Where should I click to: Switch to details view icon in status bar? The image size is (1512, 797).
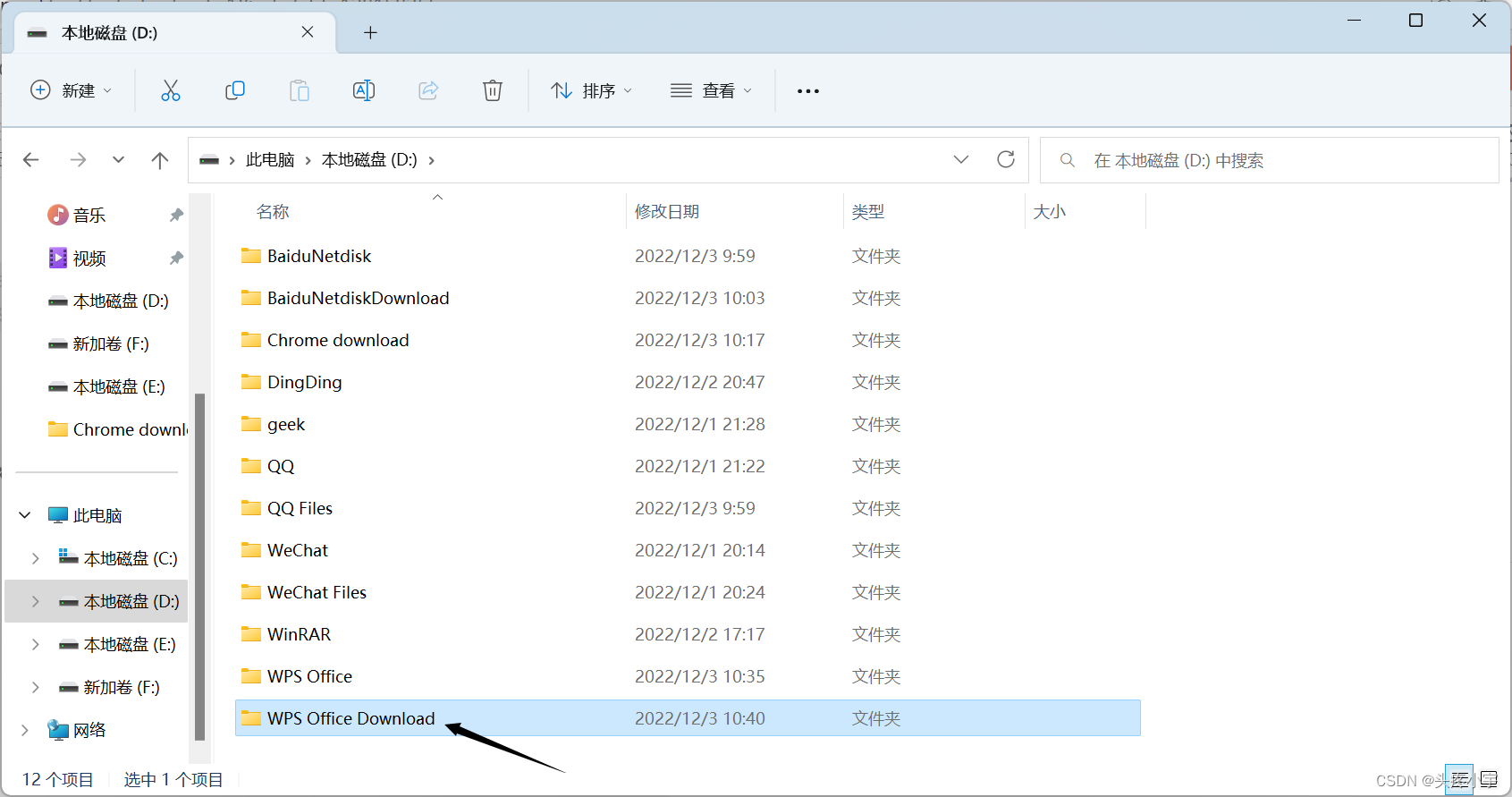1459,779
